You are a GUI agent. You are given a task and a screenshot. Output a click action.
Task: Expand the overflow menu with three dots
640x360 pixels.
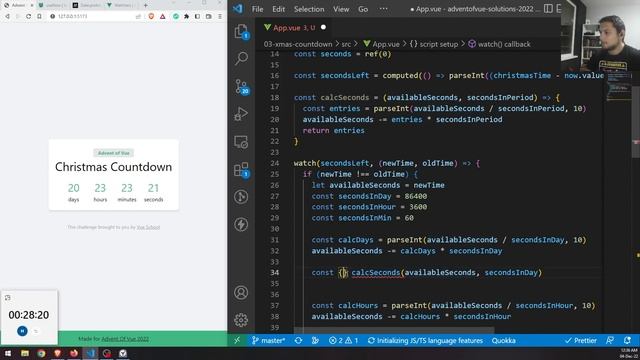pyautogui.click(x=383, y=9)
